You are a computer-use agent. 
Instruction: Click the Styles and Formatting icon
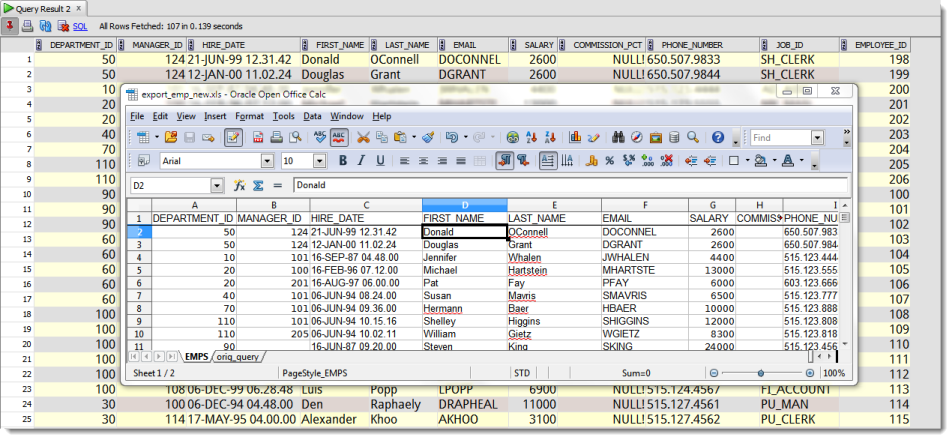pos(144,161)
